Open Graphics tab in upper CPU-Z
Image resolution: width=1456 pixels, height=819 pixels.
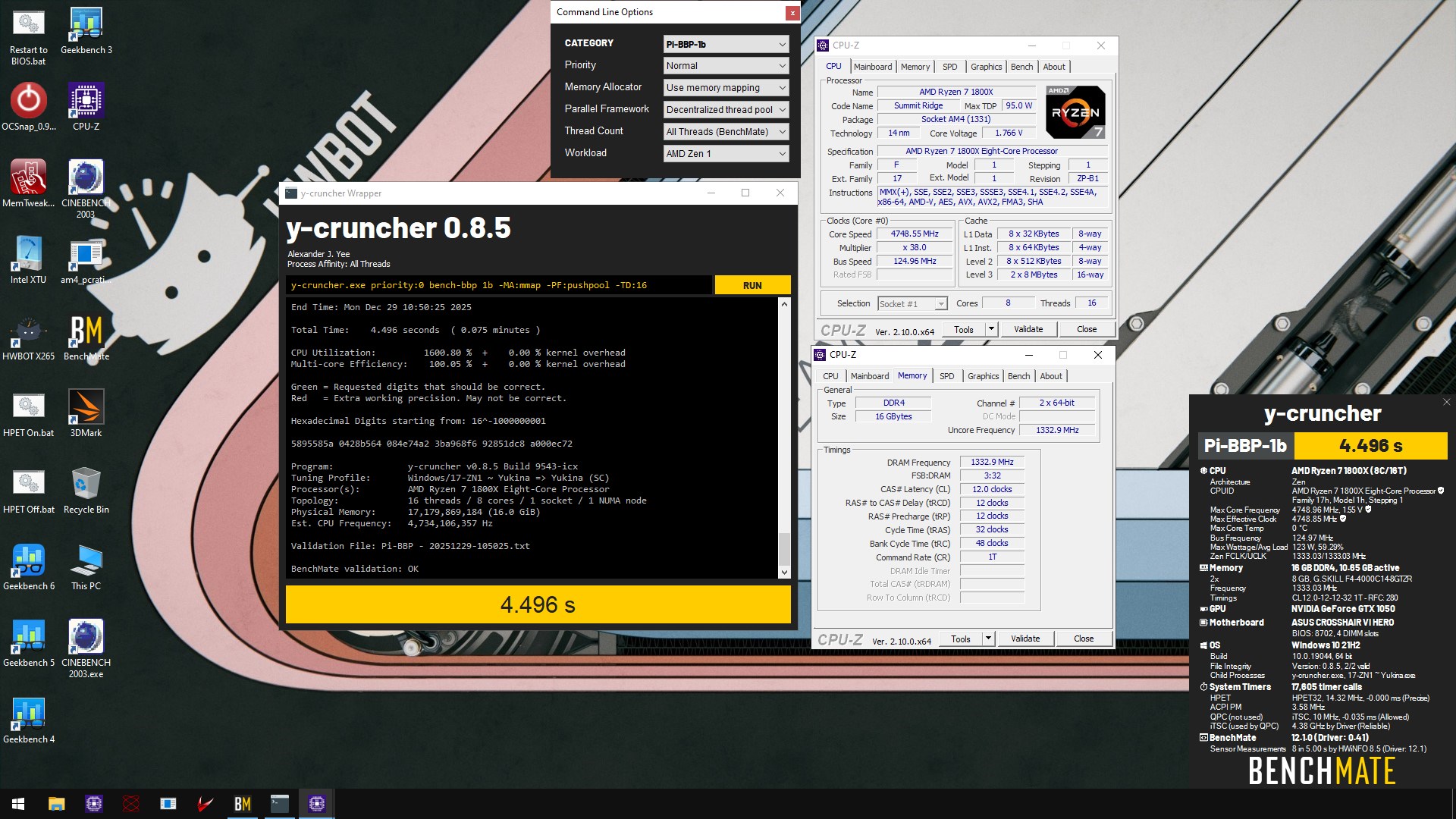click(986, 67)
